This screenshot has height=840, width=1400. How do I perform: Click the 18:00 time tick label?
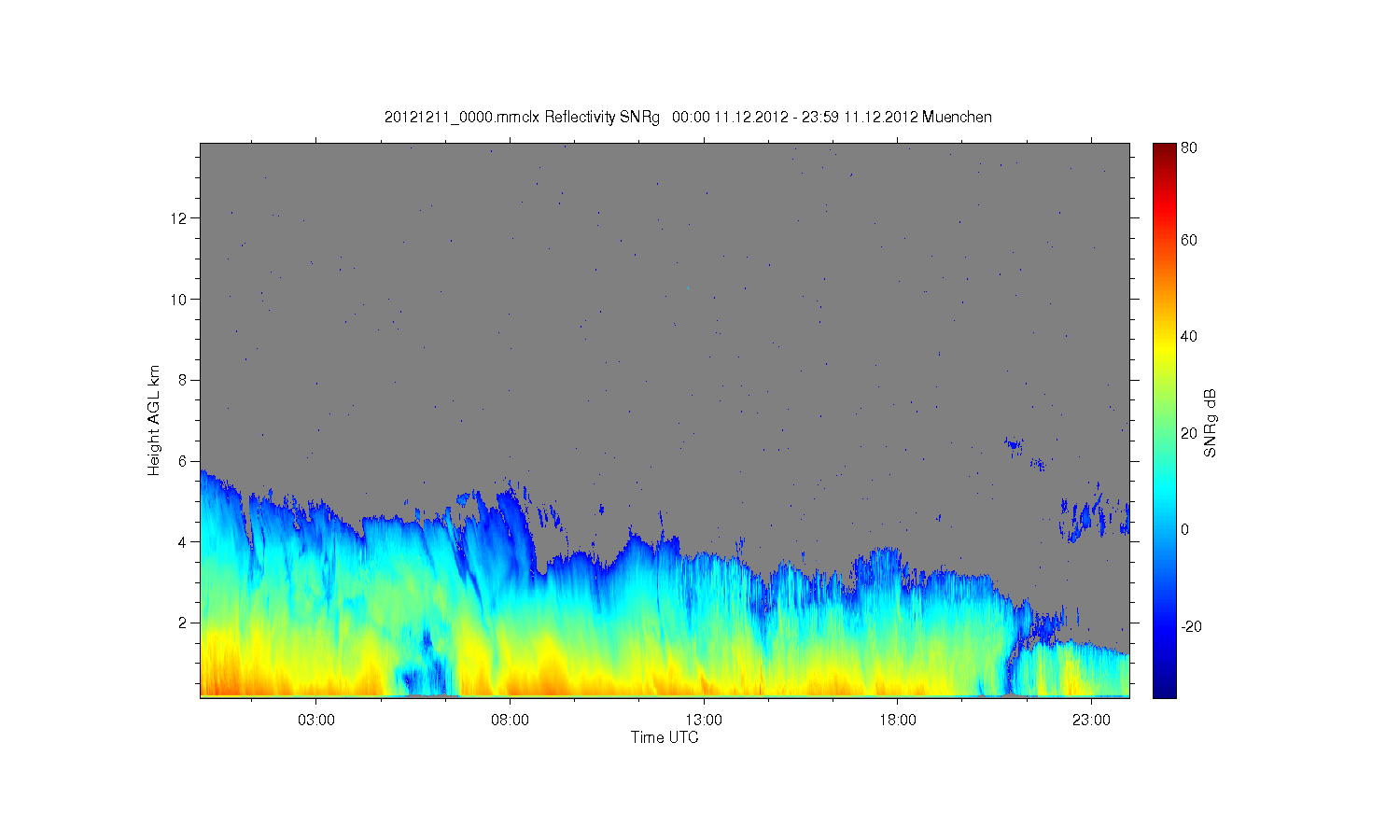pyautogui.click(x=898, y=720)
